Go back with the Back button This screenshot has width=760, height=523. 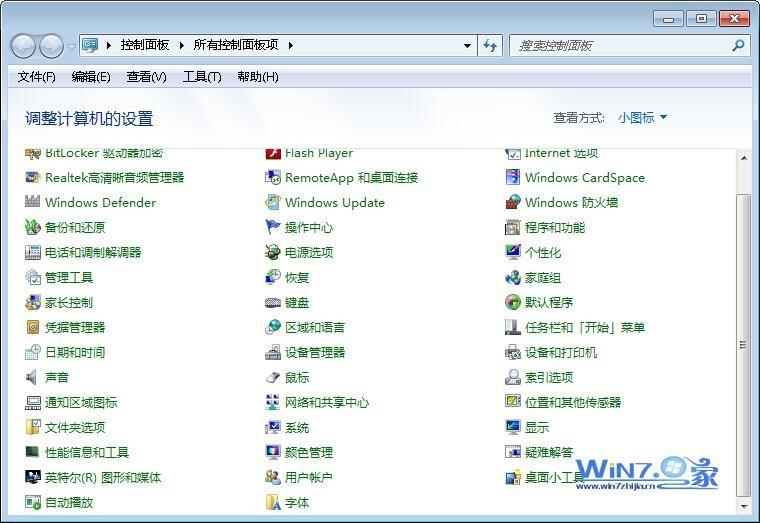click(x=23, y=46)
